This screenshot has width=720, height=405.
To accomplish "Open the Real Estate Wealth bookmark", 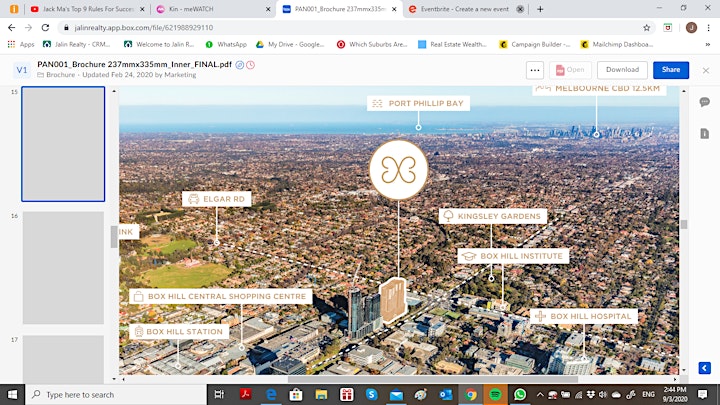I will 453,45.
